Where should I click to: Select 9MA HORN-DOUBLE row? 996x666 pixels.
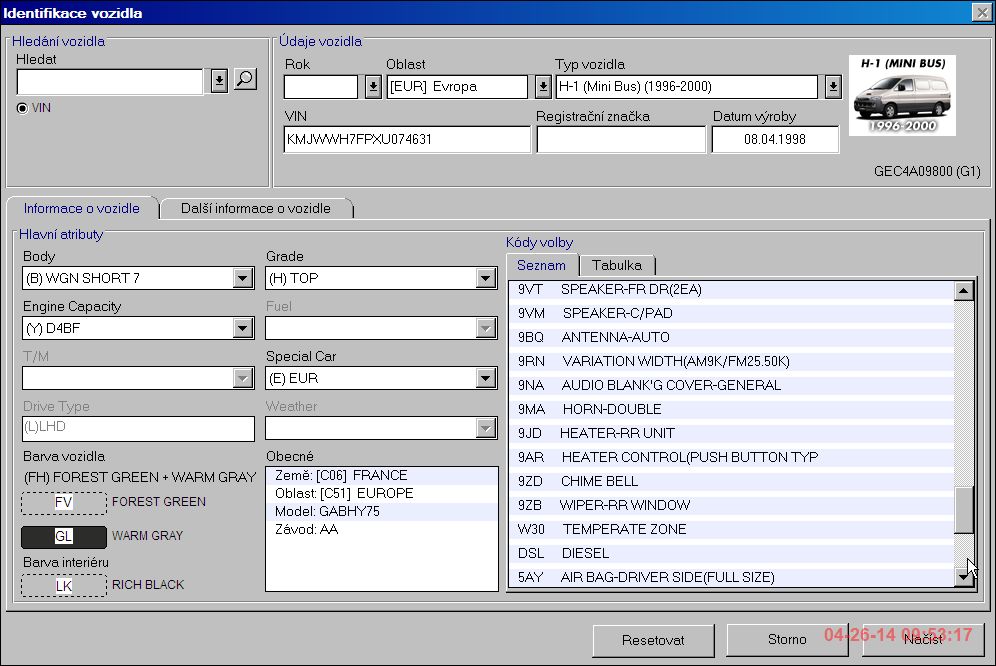(731, 409)
